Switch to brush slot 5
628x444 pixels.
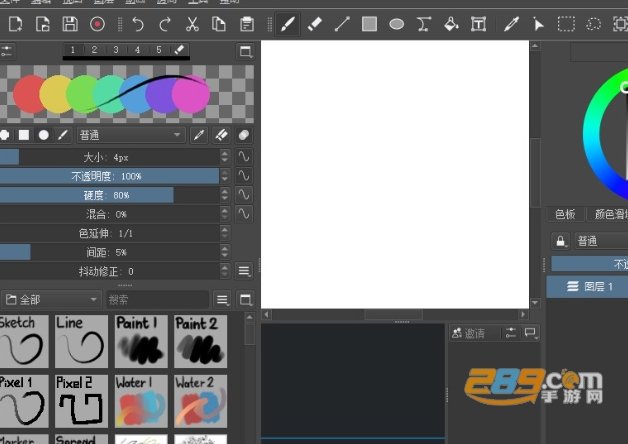click(159, 50)
